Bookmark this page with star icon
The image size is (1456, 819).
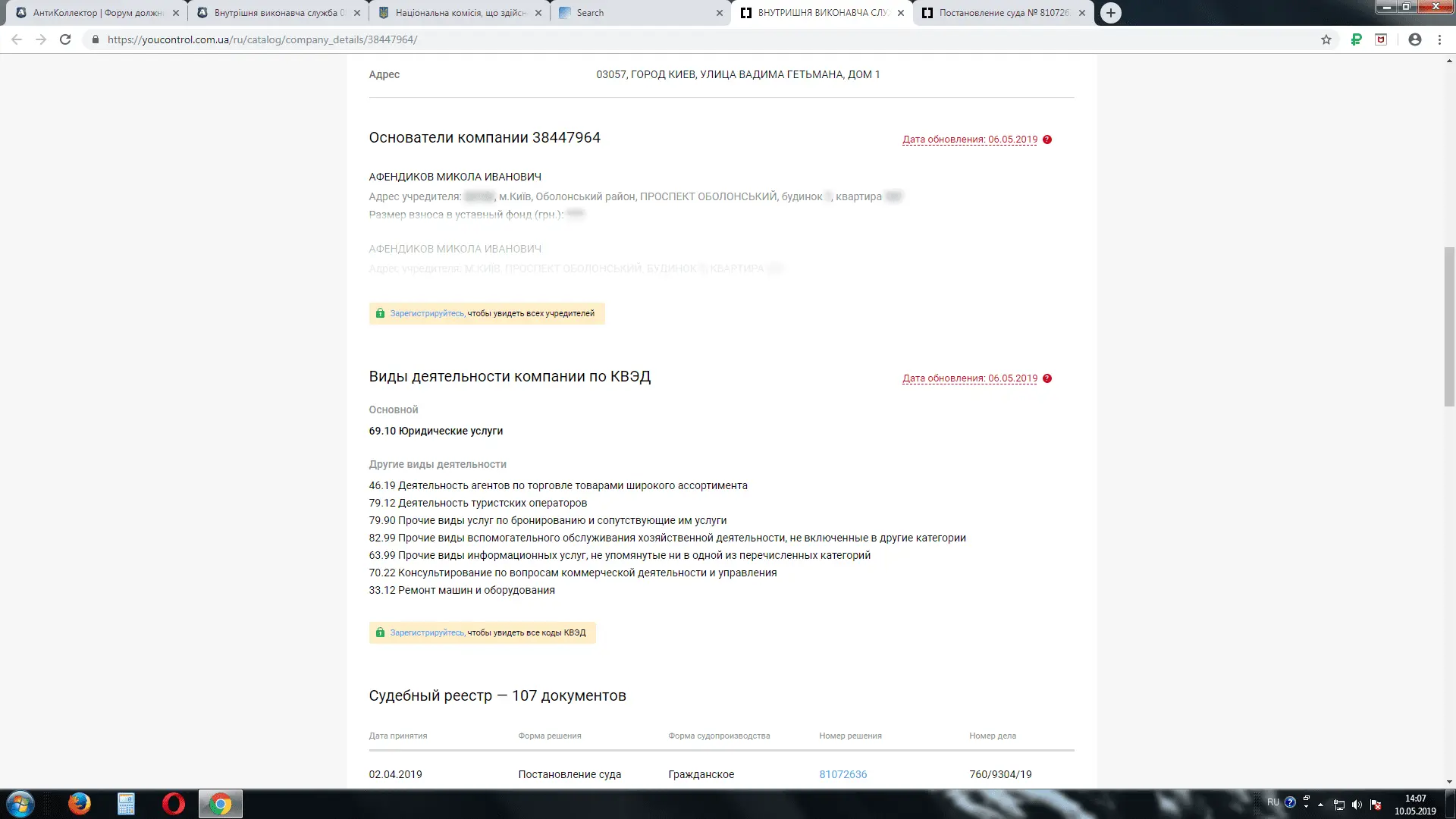pyautogui.click(x=1326, y=39)
